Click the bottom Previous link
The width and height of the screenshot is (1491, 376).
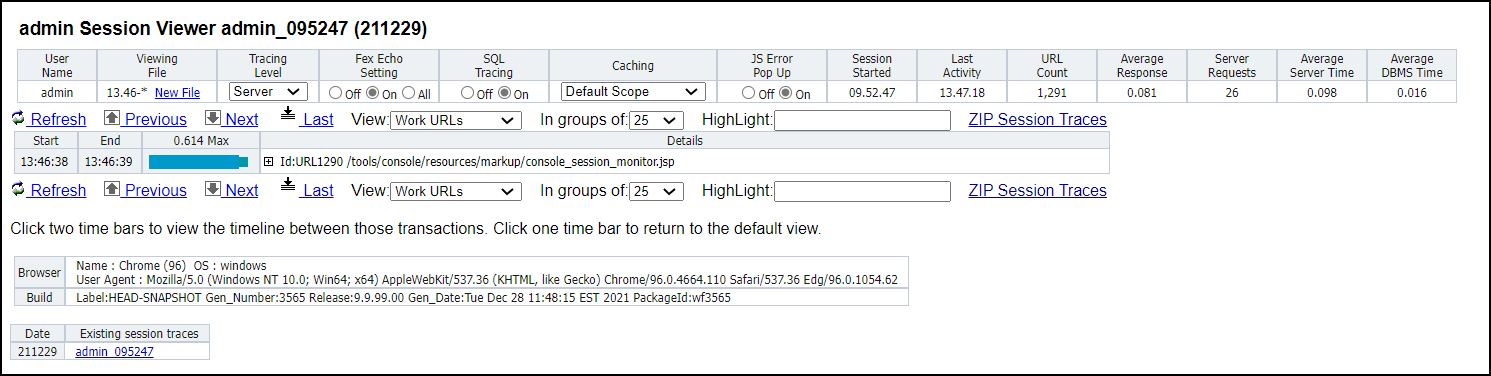pyautogui.click(x=155, y=190)
